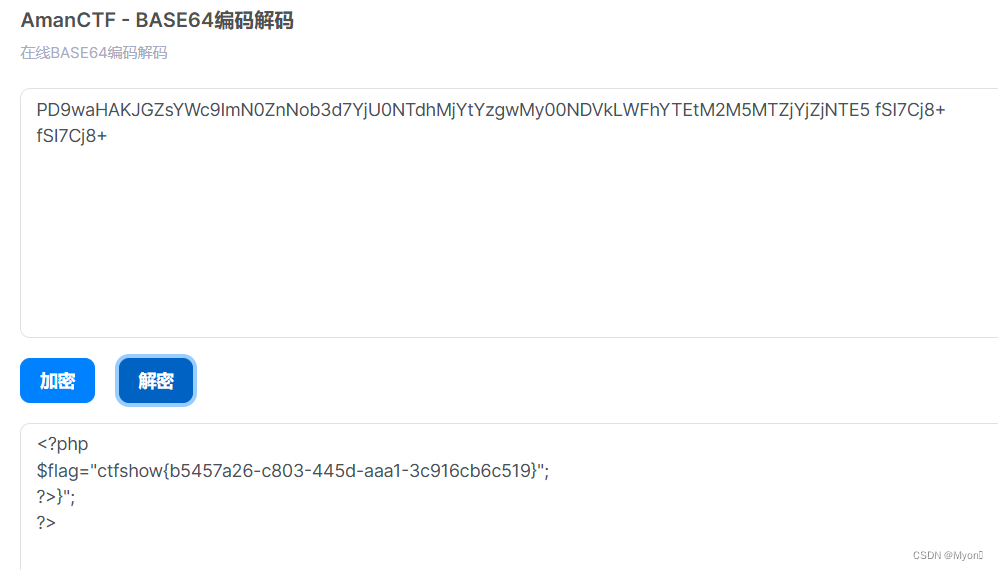The width and height of the screenshot is (998, 570).
Task: Click the 加密 encrypt button
Action: (57, 380)
